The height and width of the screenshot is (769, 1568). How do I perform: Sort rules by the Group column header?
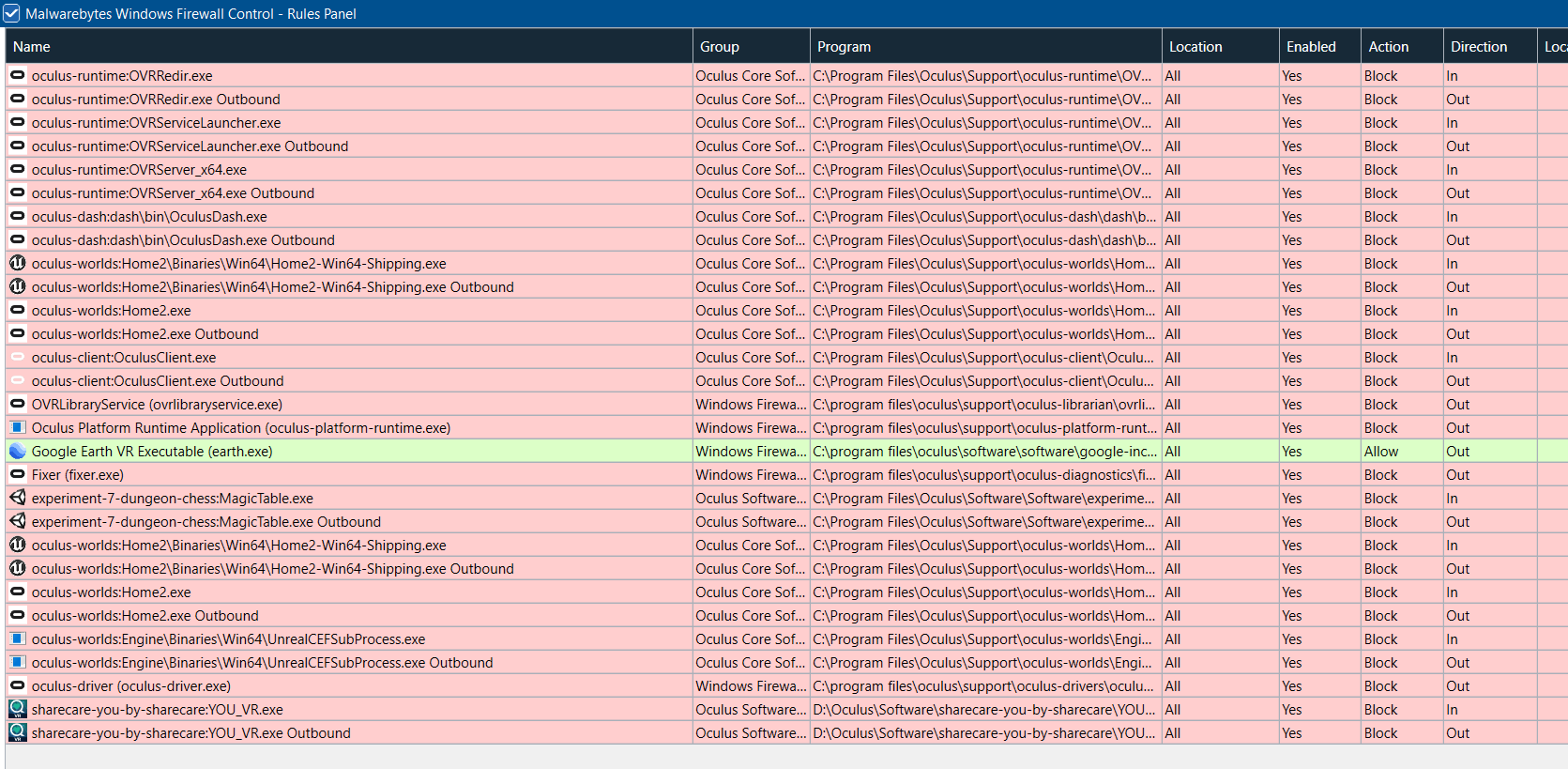[752, 46]
